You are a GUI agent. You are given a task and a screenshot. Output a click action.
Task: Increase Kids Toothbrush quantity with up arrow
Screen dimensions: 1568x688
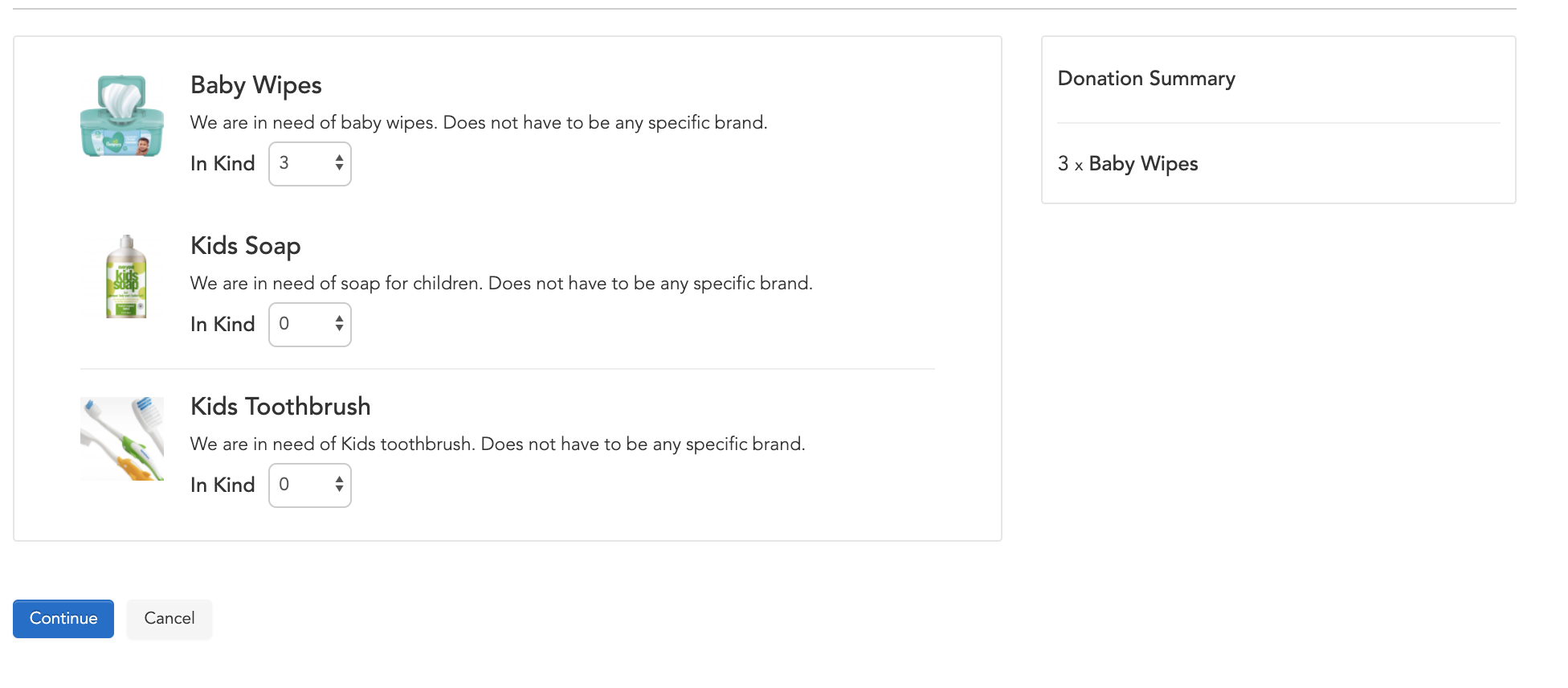340,480
